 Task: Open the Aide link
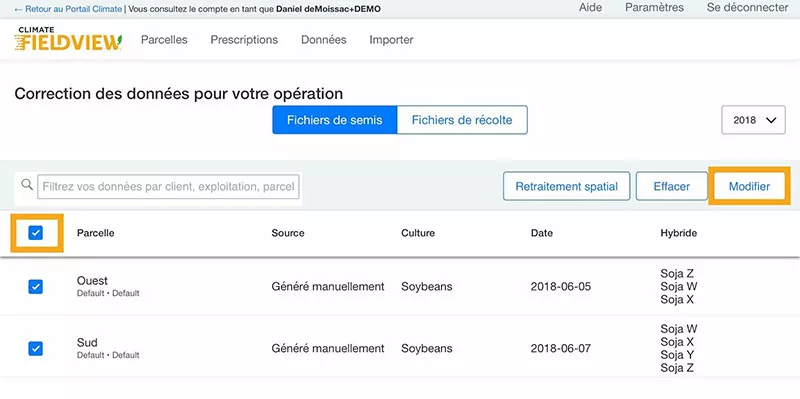590,8
